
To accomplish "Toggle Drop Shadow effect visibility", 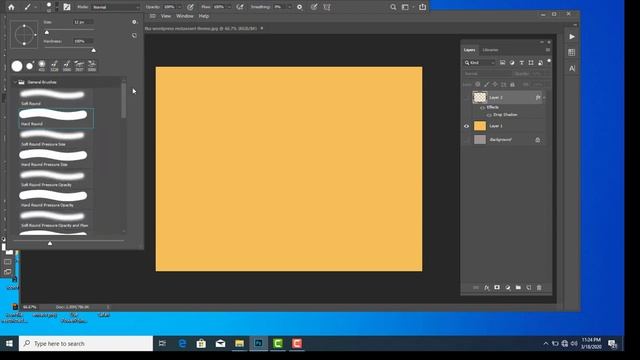I will (x=489, y=115).
